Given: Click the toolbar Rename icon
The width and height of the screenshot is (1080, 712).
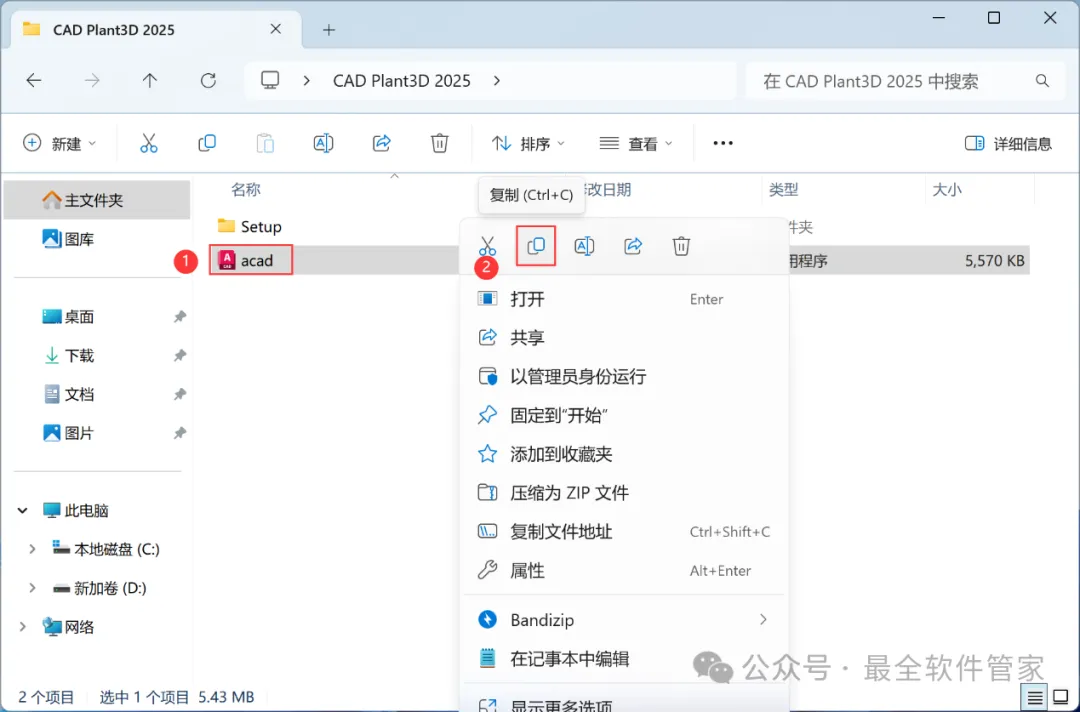Looking at the screenshot, I should (x=323, y=143).
